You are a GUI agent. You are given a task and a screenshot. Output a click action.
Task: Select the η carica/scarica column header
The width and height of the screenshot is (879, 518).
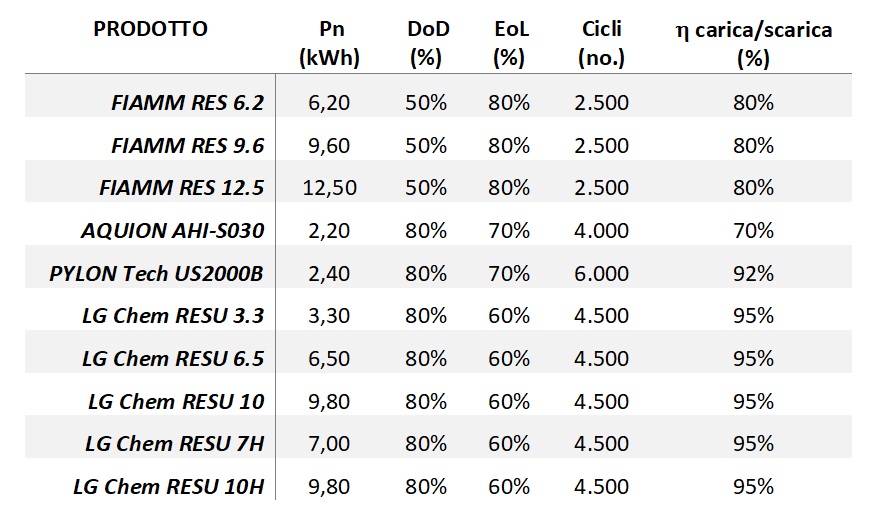tap(753, 44)
